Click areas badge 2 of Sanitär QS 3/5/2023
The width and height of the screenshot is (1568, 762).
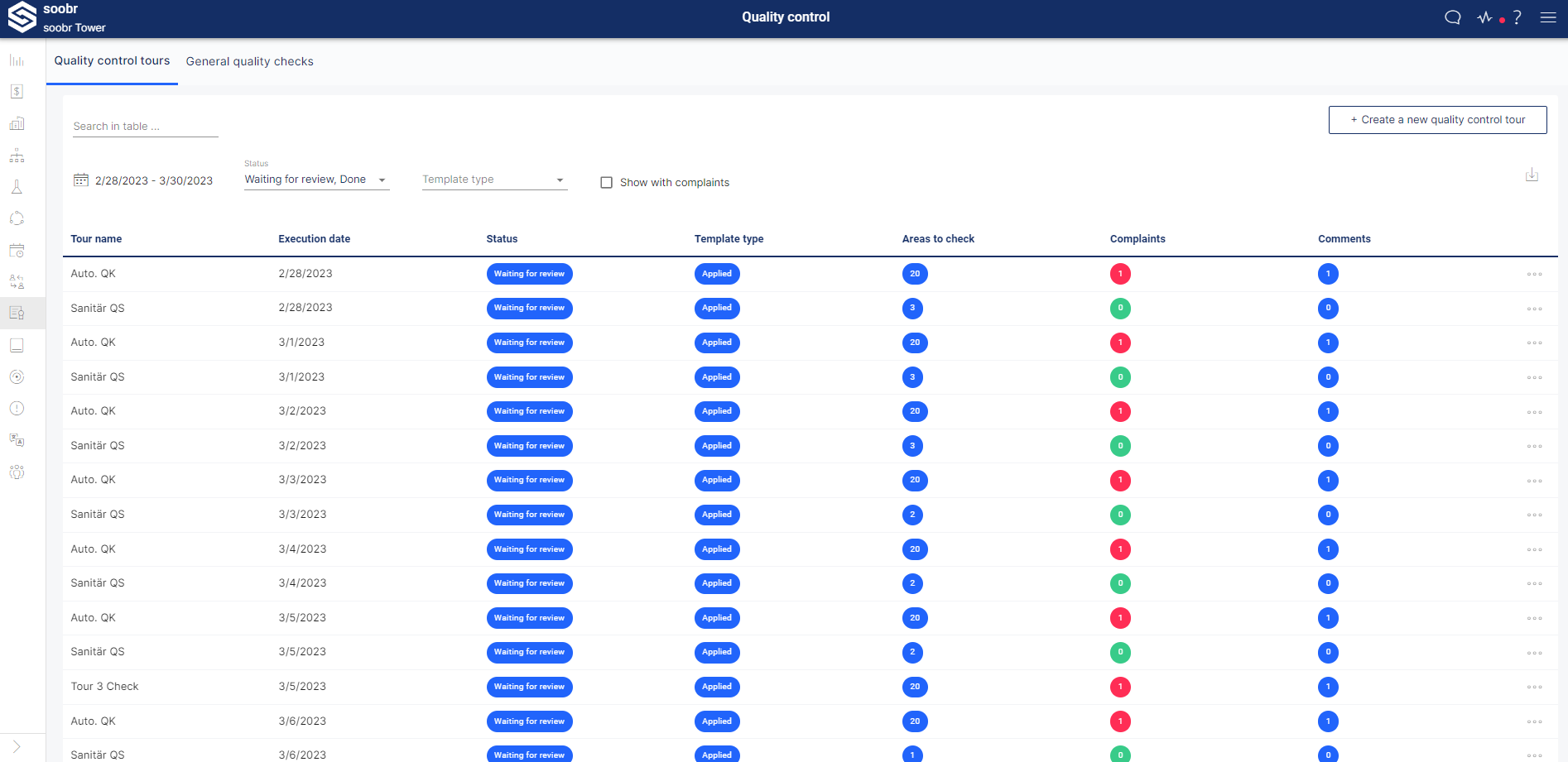coord(912,652)
